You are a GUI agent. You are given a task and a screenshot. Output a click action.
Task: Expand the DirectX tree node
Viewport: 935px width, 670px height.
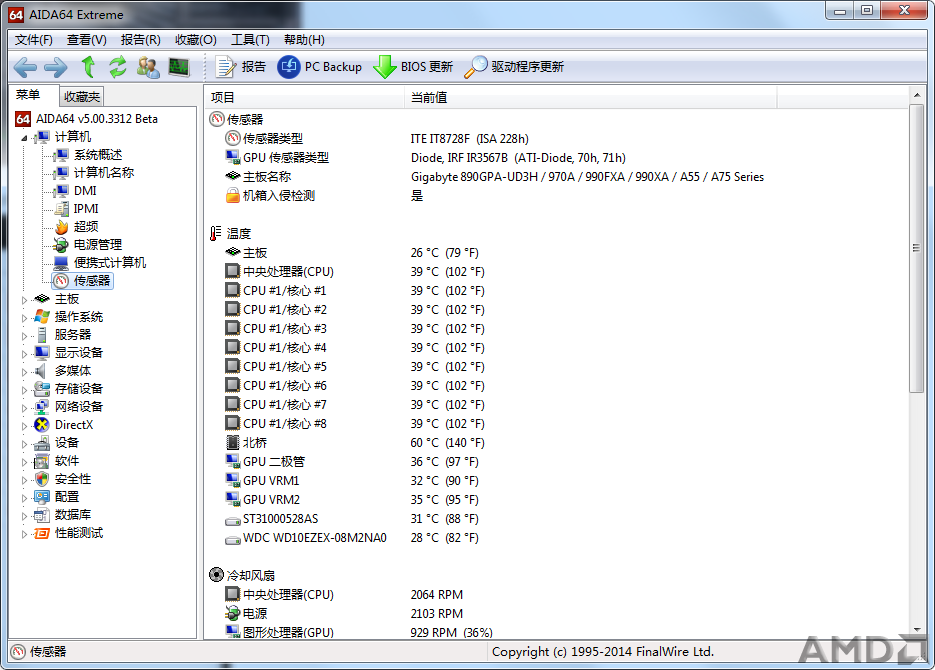[24, 426]
